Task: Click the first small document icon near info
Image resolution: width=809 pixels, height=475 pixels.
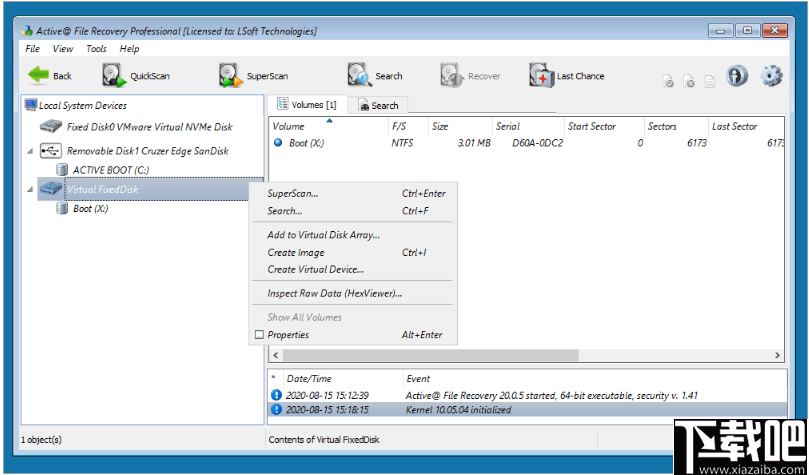Action: pos(668,81)
